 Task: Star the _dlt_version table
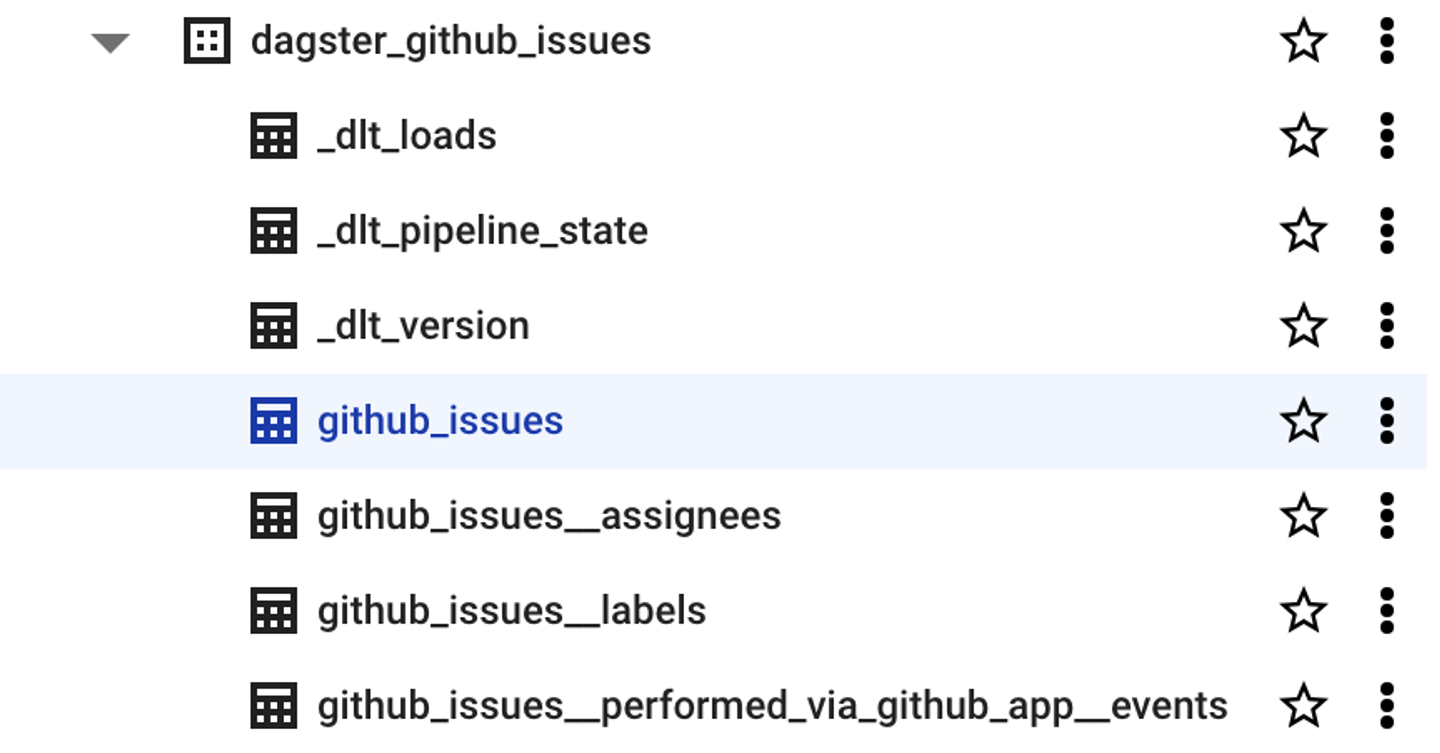pyautogui.click(x=1303, y=325)
